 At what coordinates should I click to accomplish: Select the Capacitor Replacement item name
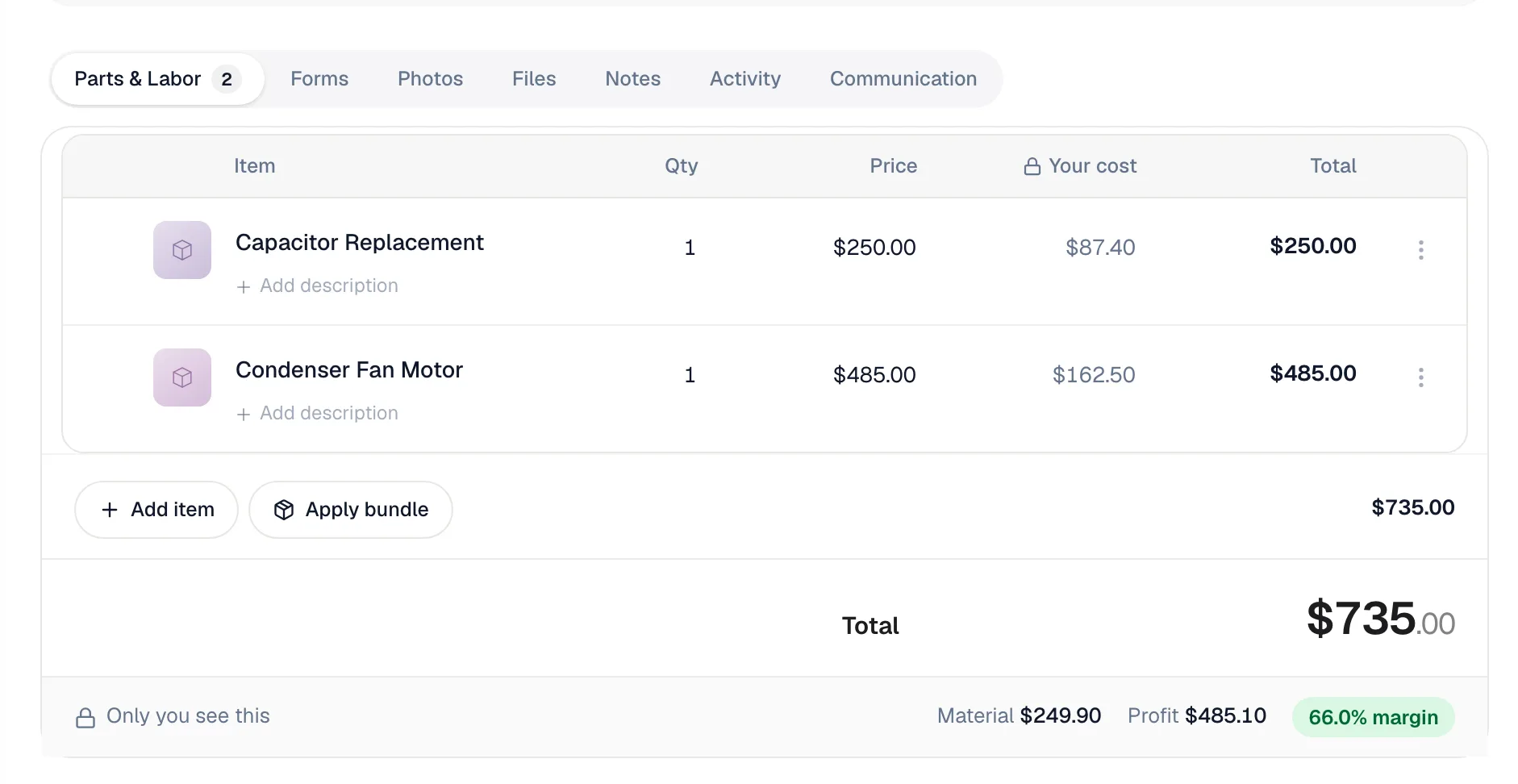(360, 242)
